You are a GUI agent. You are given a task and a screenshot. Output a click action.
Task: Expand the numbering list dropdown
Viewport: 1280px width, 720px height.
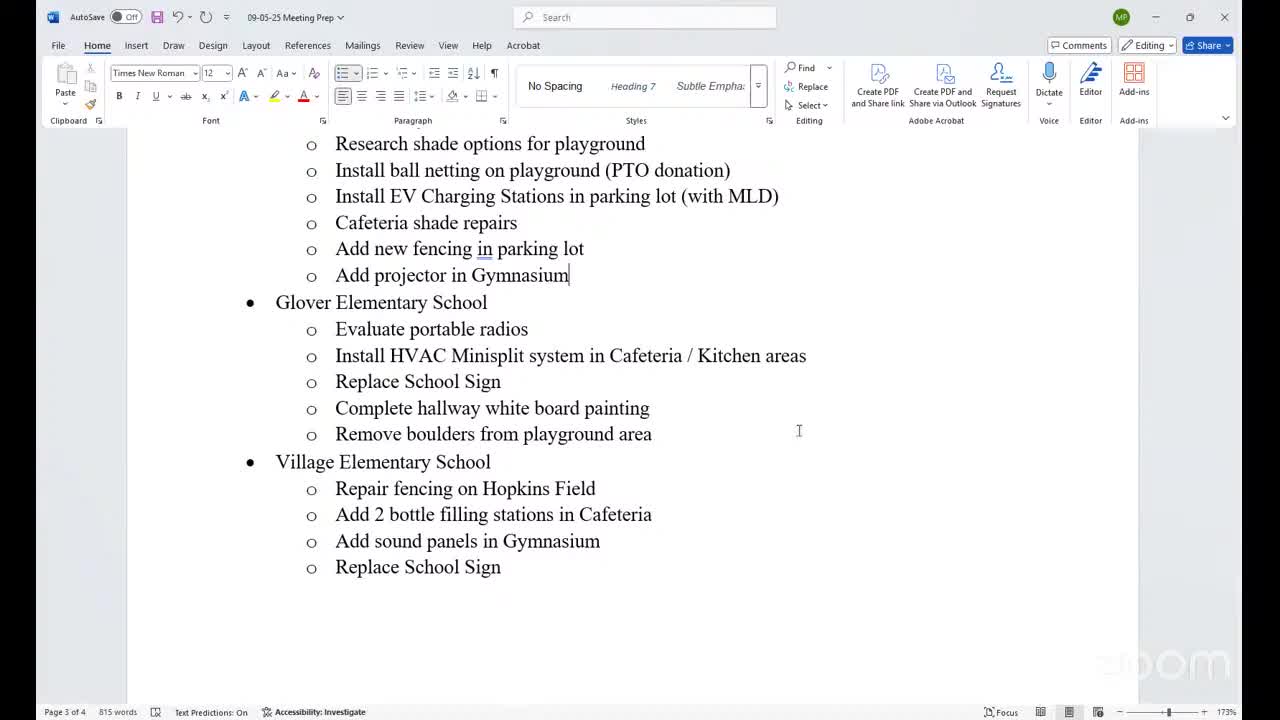pos(384,73)
